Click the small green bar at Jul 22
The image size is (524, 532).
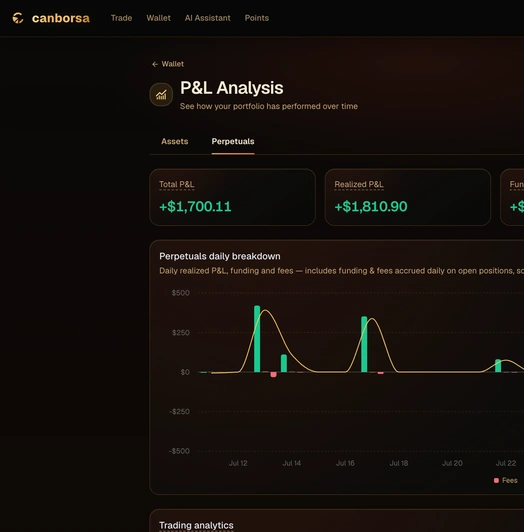[x=498, y=366]
